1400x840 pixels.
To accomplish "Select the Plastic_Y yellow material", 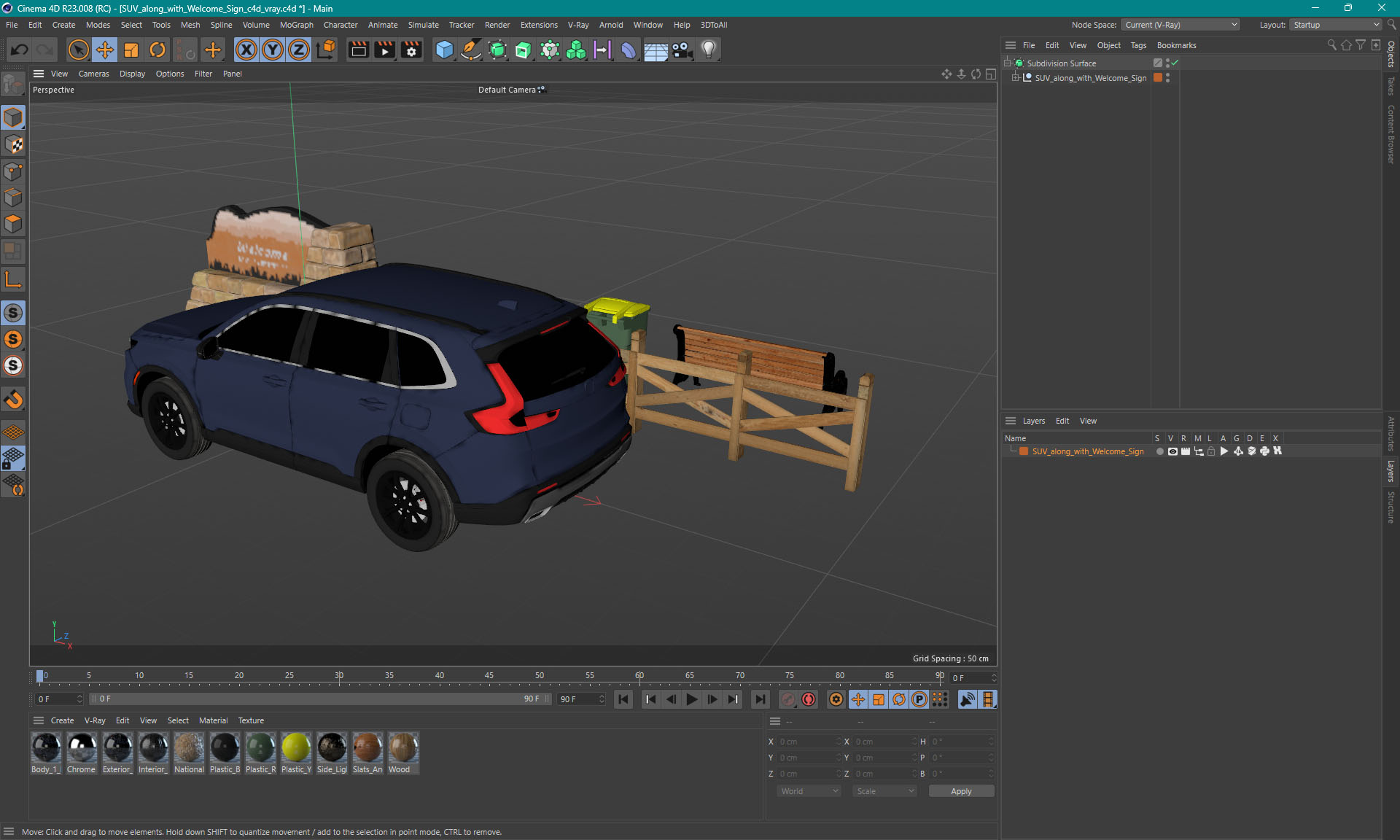I will pyautogui.click(x=296, y=752).
